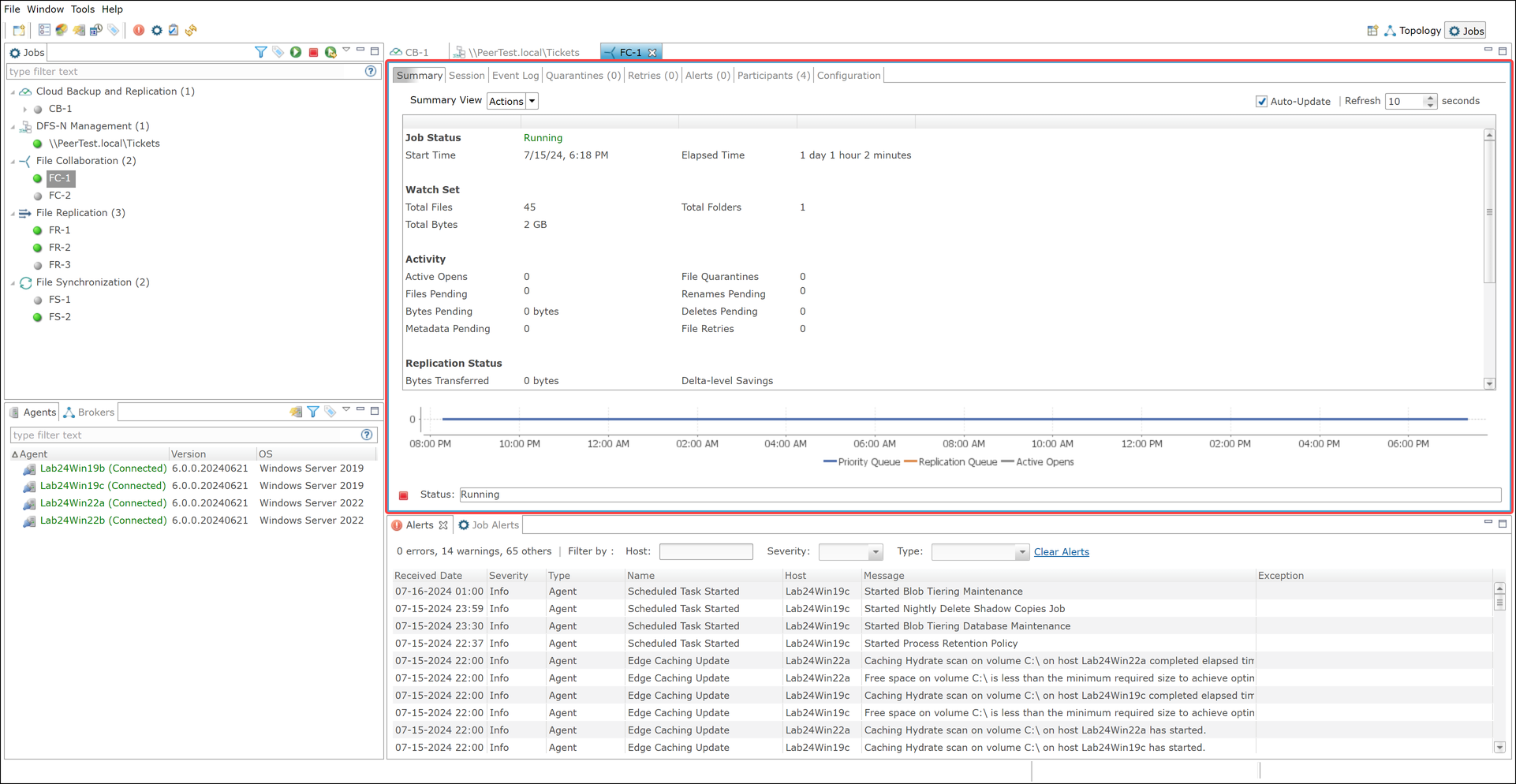Click the new job icon in main toolbar
Image resolution: width=1516 pixels, height=784 pixels.
pos(19,31)
